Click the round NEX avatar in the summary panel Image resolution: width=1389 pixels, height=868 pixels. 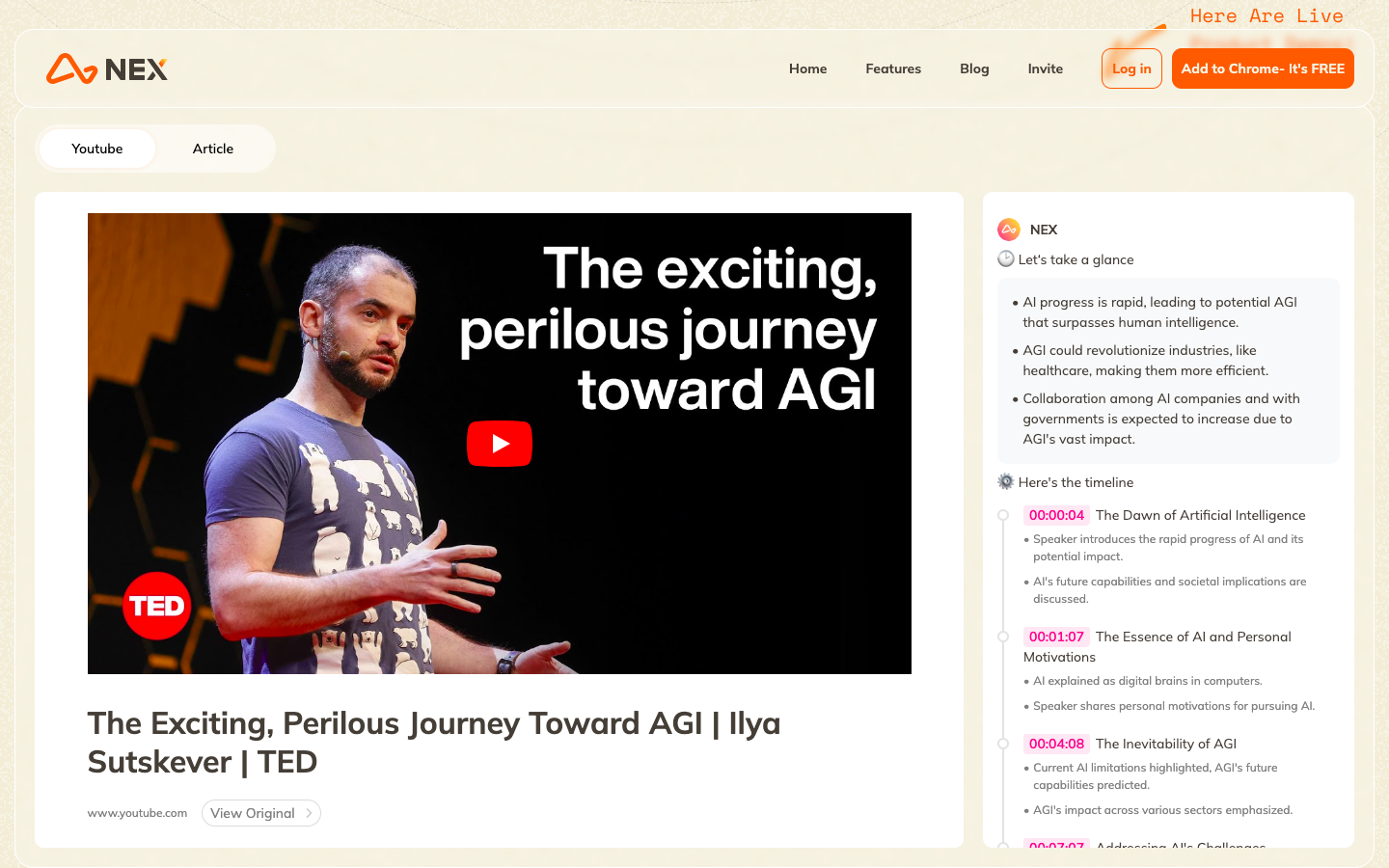click(x=1008, y=230)
